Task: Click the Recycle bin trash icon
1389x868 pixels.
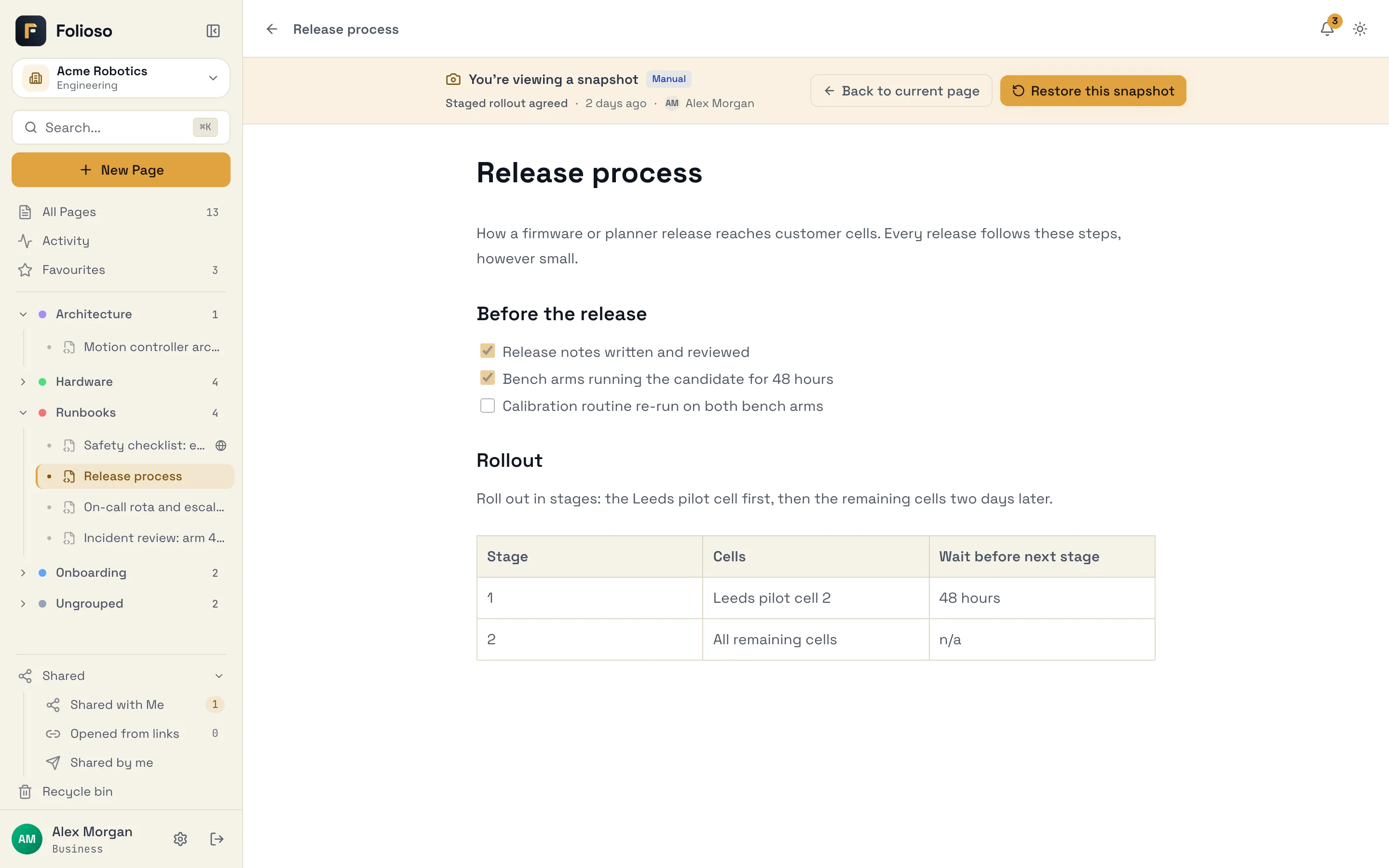Action: tap(25, 792)
